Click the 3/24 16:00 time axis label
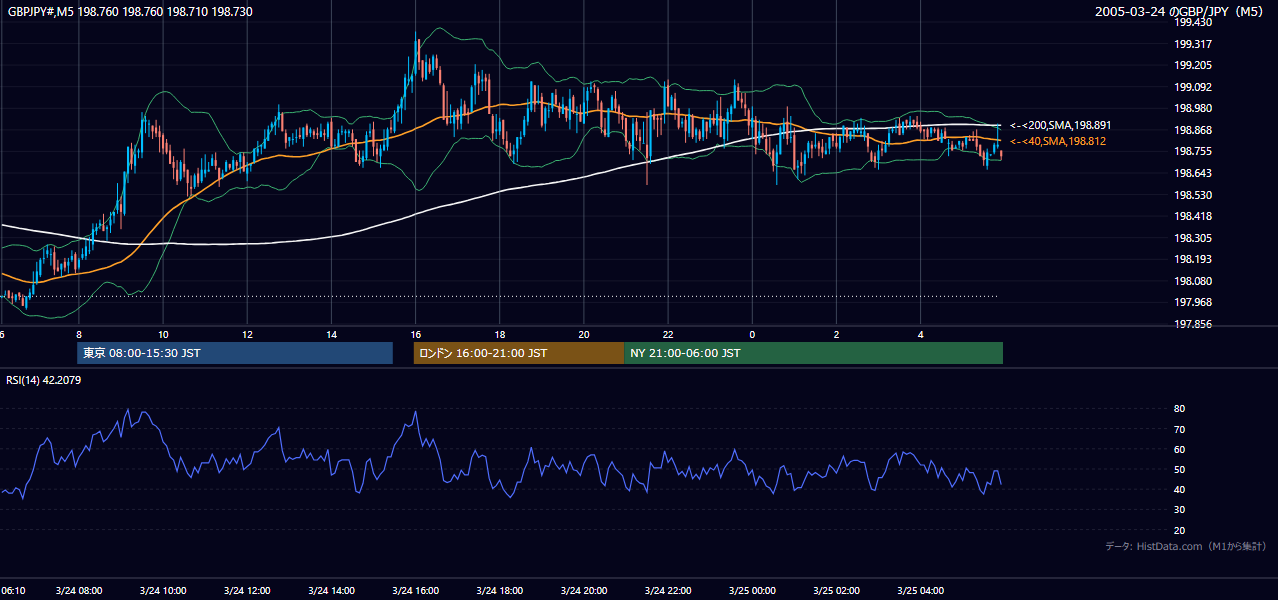Screen dimensions: 1278x600 click(x=416, y=591)
